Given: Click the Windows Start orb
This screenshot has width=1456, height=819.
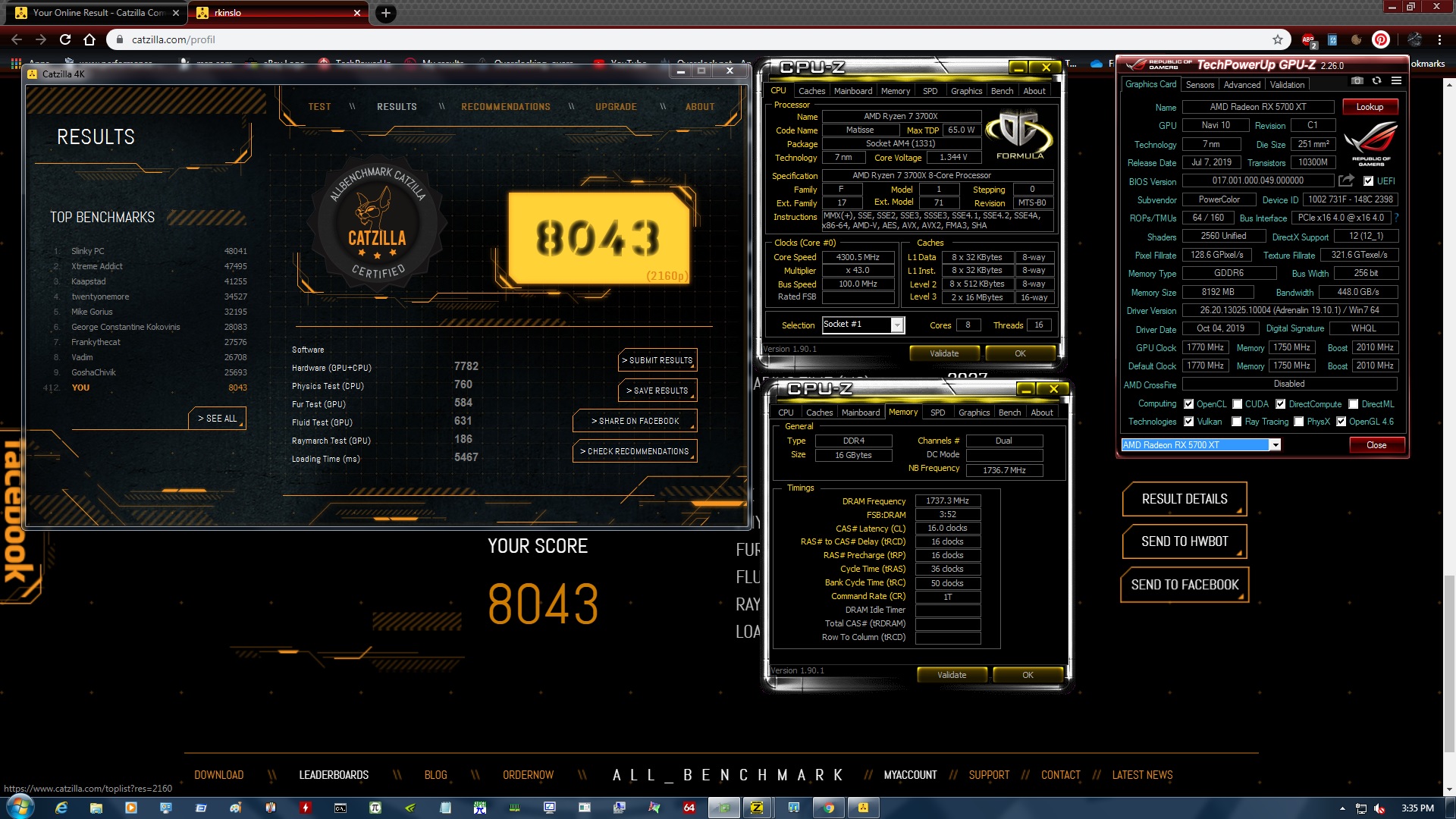Looking at the screenshot, I should point(20,807).
